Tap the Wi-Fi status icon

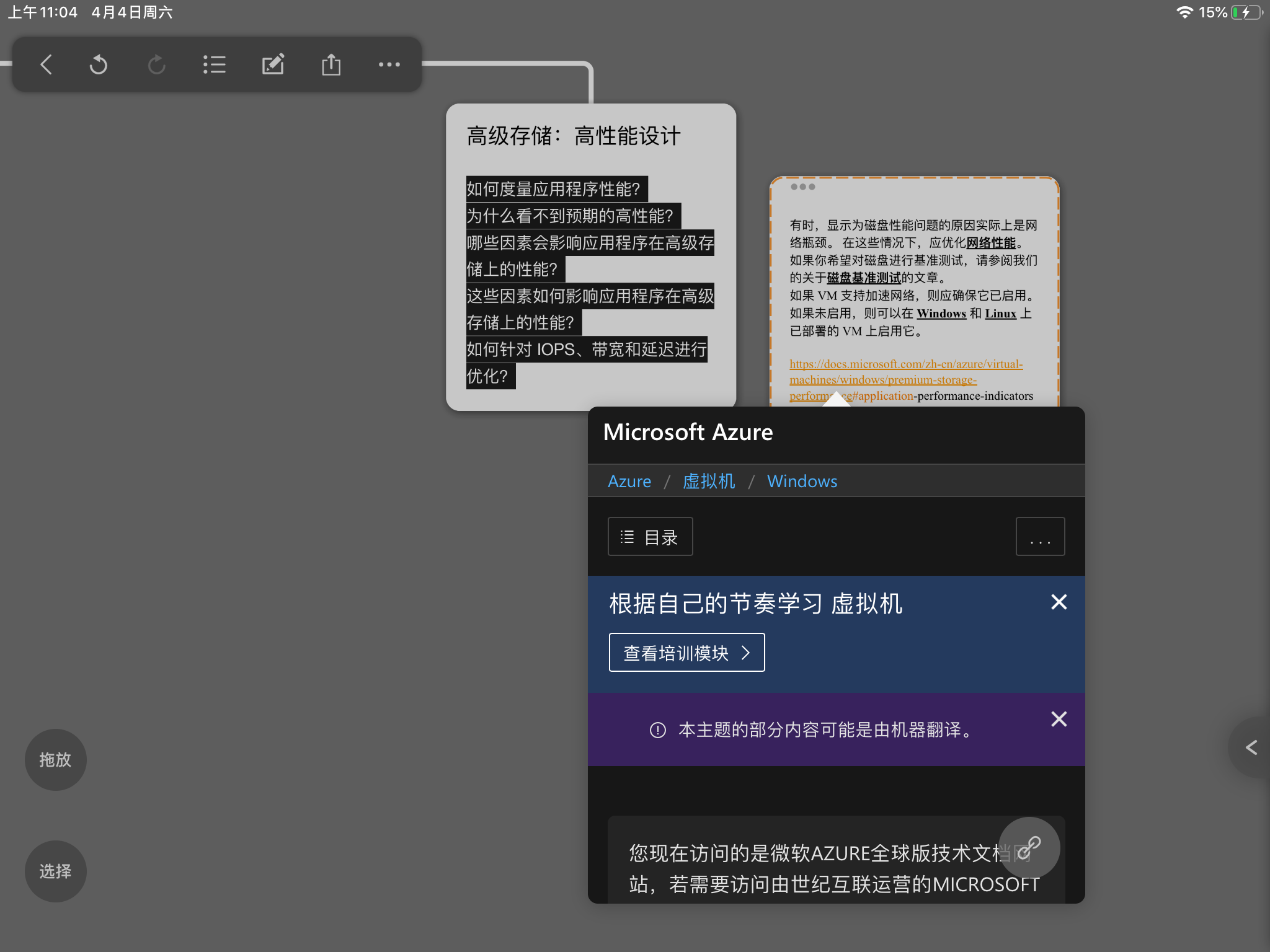click(1184, 12)
